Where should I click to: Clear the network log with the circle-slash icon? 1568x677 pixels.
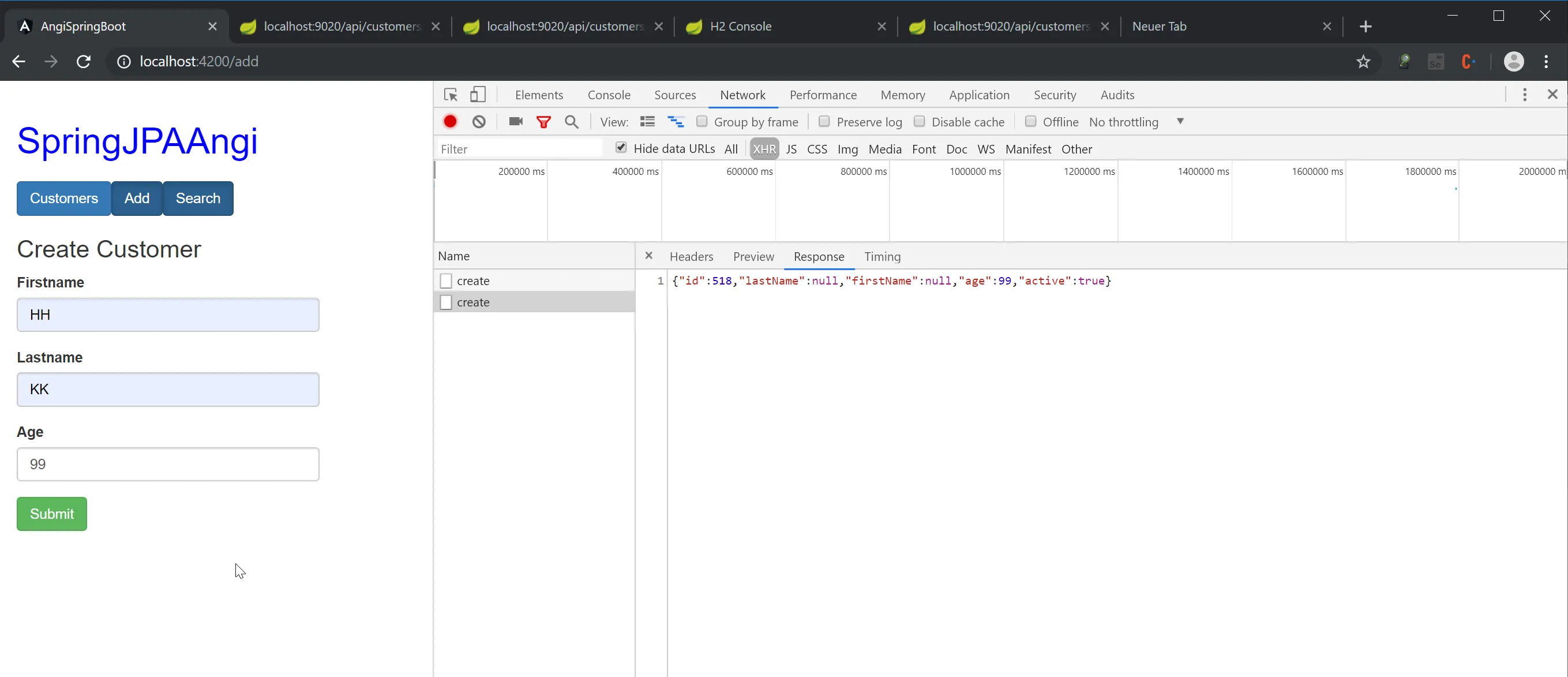tap(479, 122)
